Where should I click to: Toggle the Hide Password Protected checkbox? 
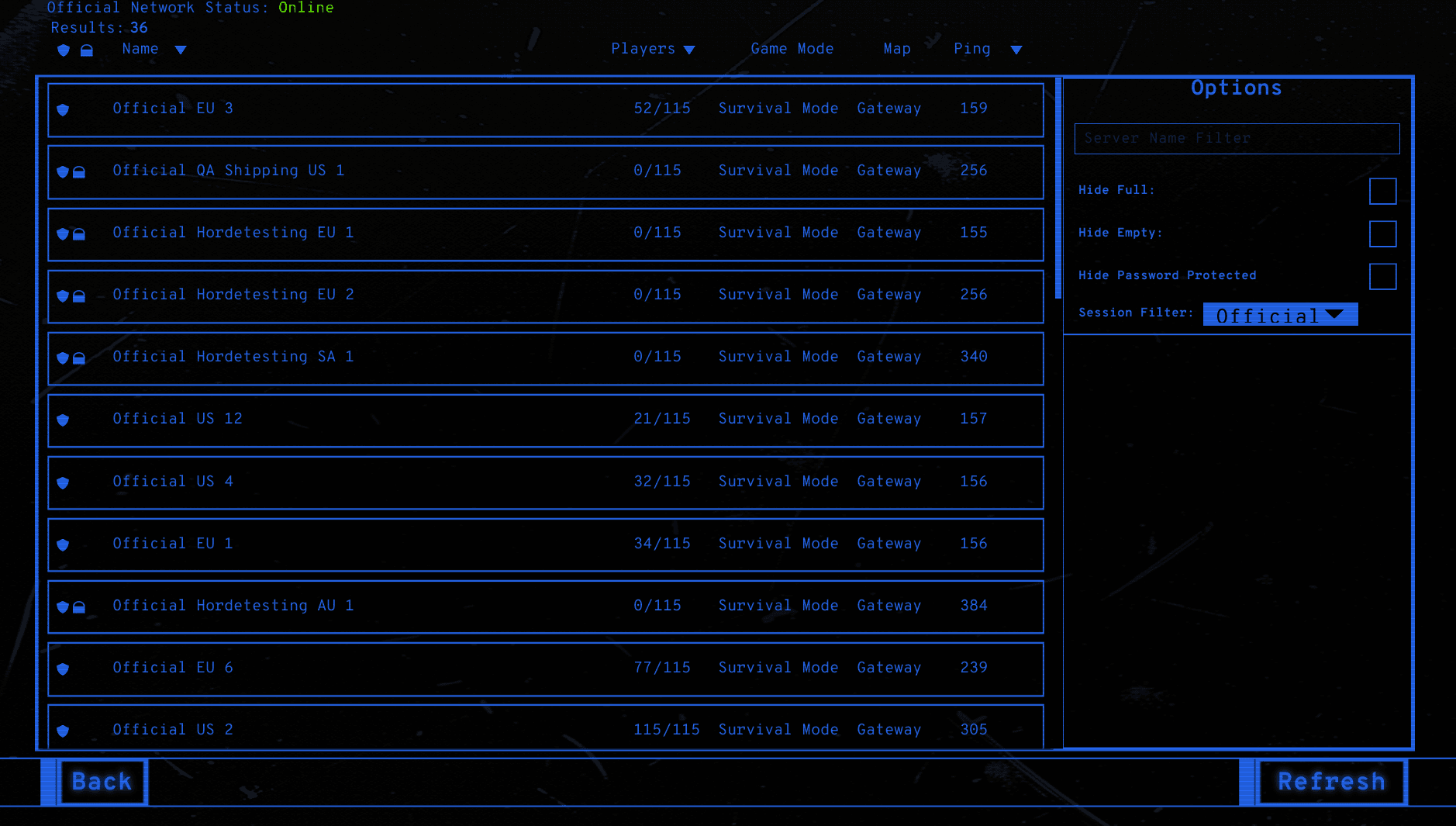coord(1383,276)
